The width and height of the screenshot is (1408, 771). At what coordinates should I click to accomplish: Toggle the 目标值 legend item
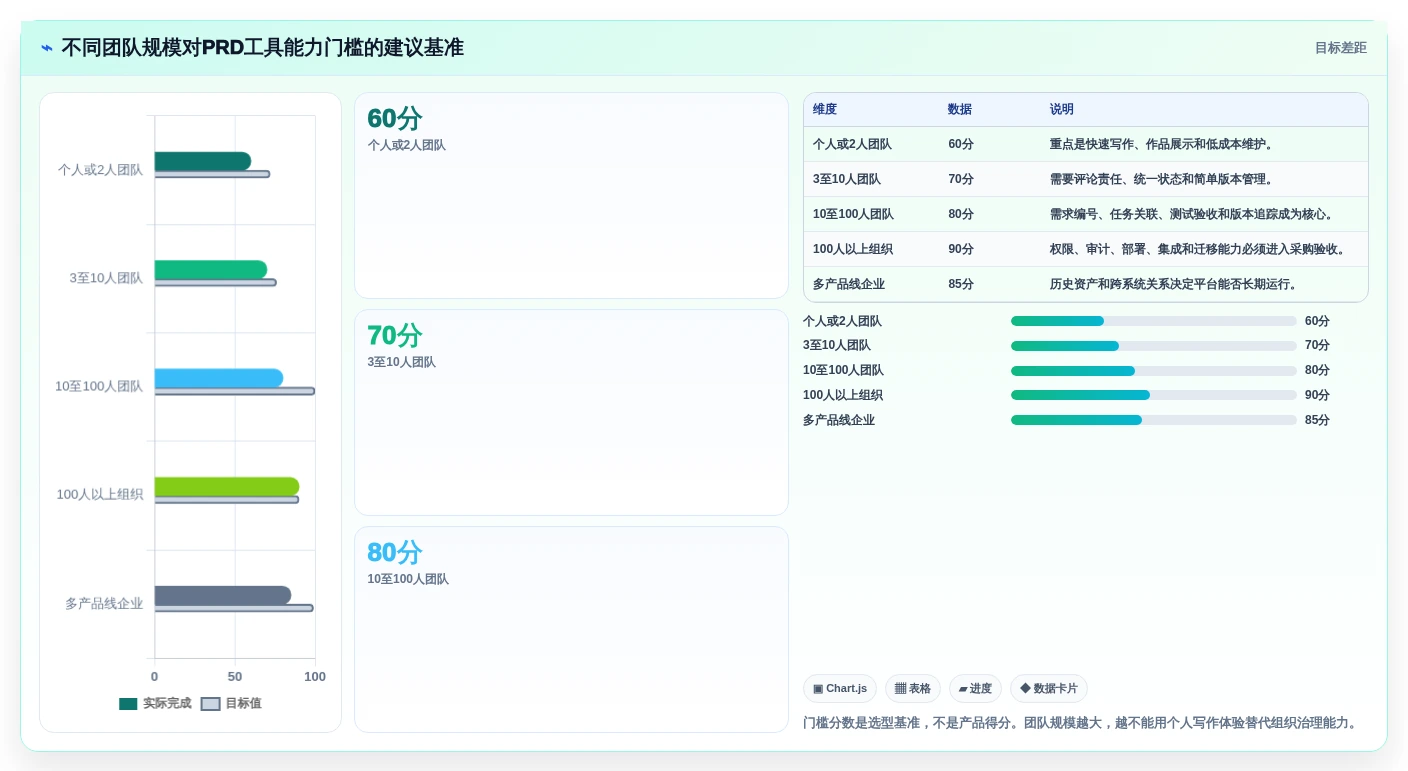point(231,704)
